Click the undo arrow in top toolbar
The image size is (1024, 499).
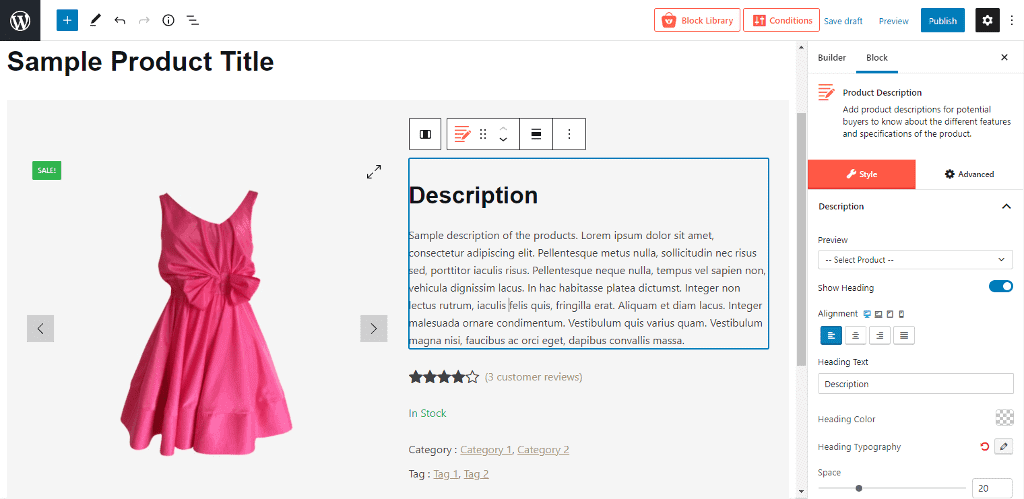120,20
